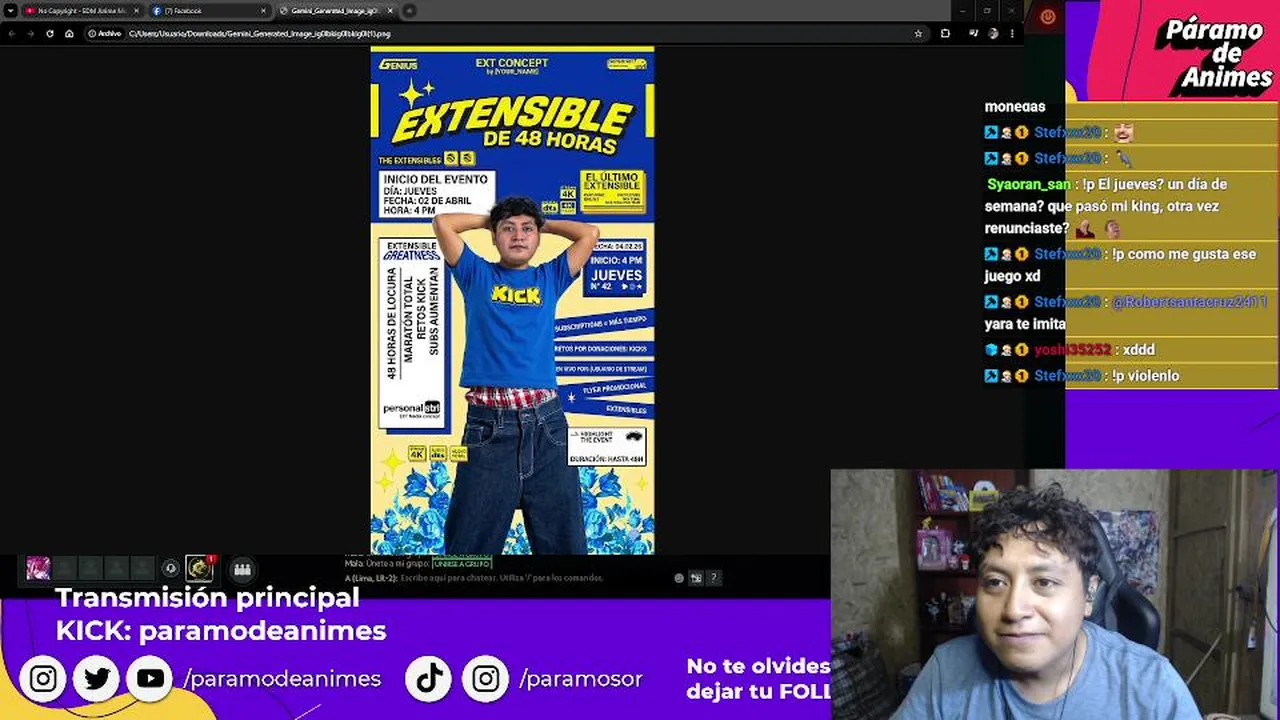Click the chat settings icon beside help

pyautogui.click(x=696, y=578)
